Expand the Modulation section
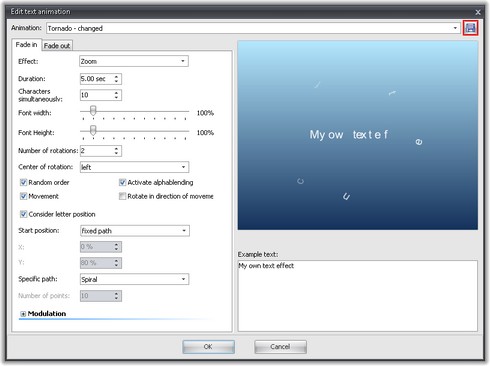Viewport: 490px width, 366px height. point(23,314)
